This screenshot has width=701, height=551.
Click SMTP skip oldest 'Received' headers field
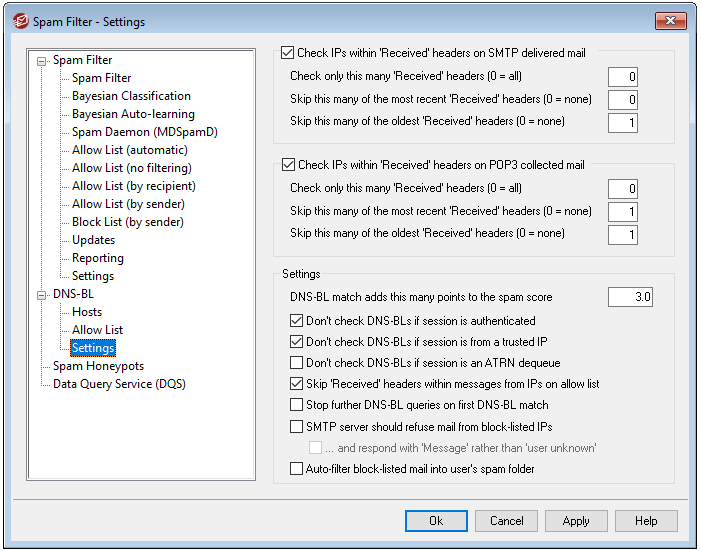(x=622, y=123)
